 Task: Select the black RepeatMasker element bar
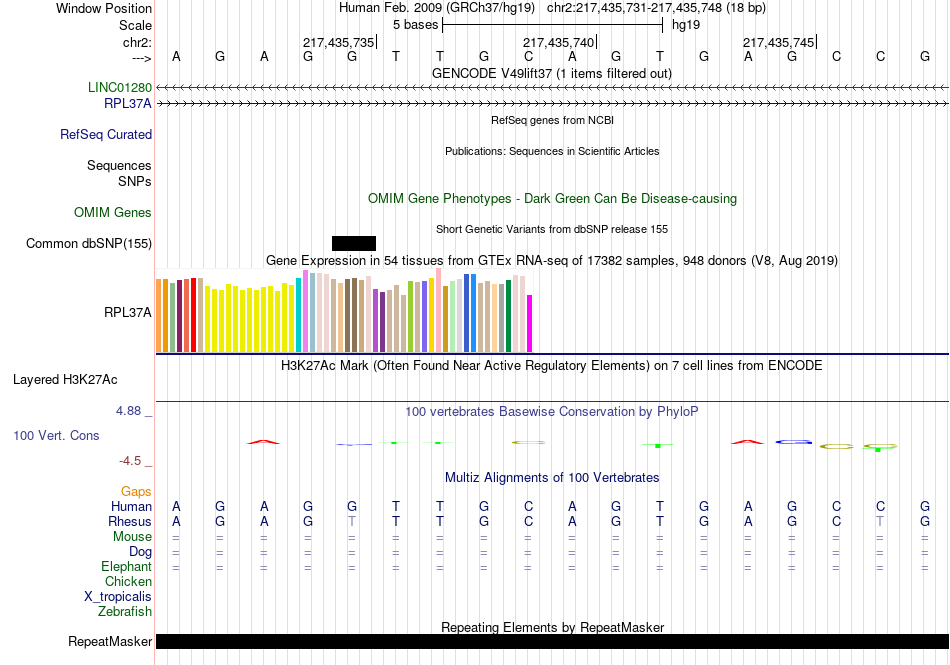[553, 641]
